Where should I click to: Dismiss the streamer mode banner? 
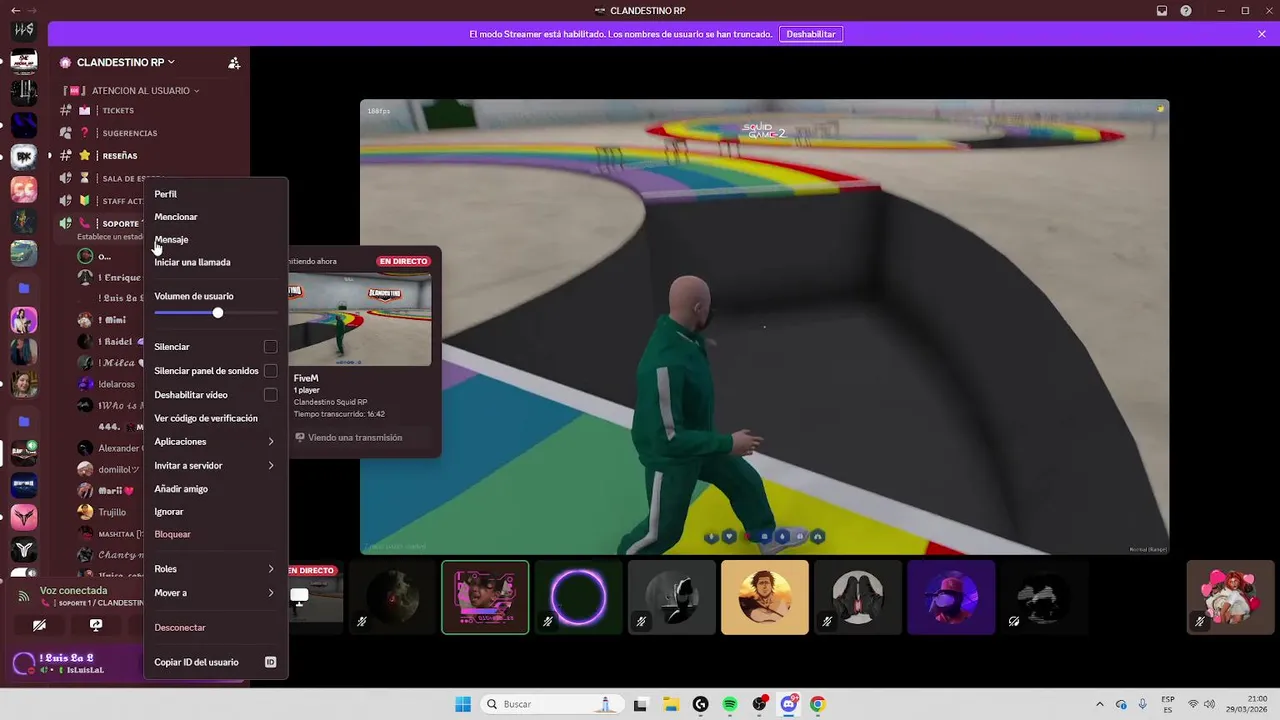point(1262,34)
